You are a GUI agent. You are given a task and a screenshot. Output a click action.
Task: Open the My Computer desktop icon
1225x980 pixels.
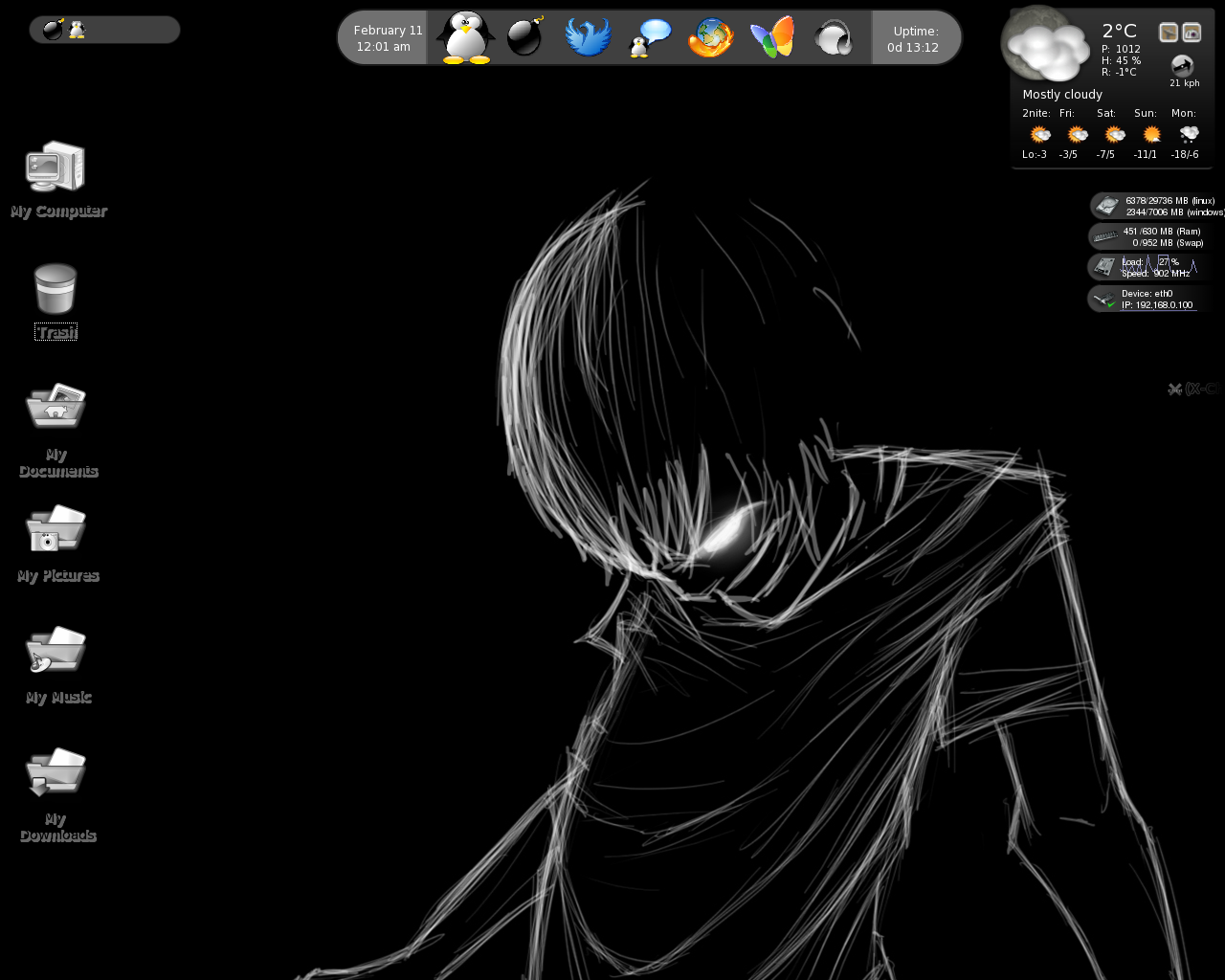click(56, 167)
